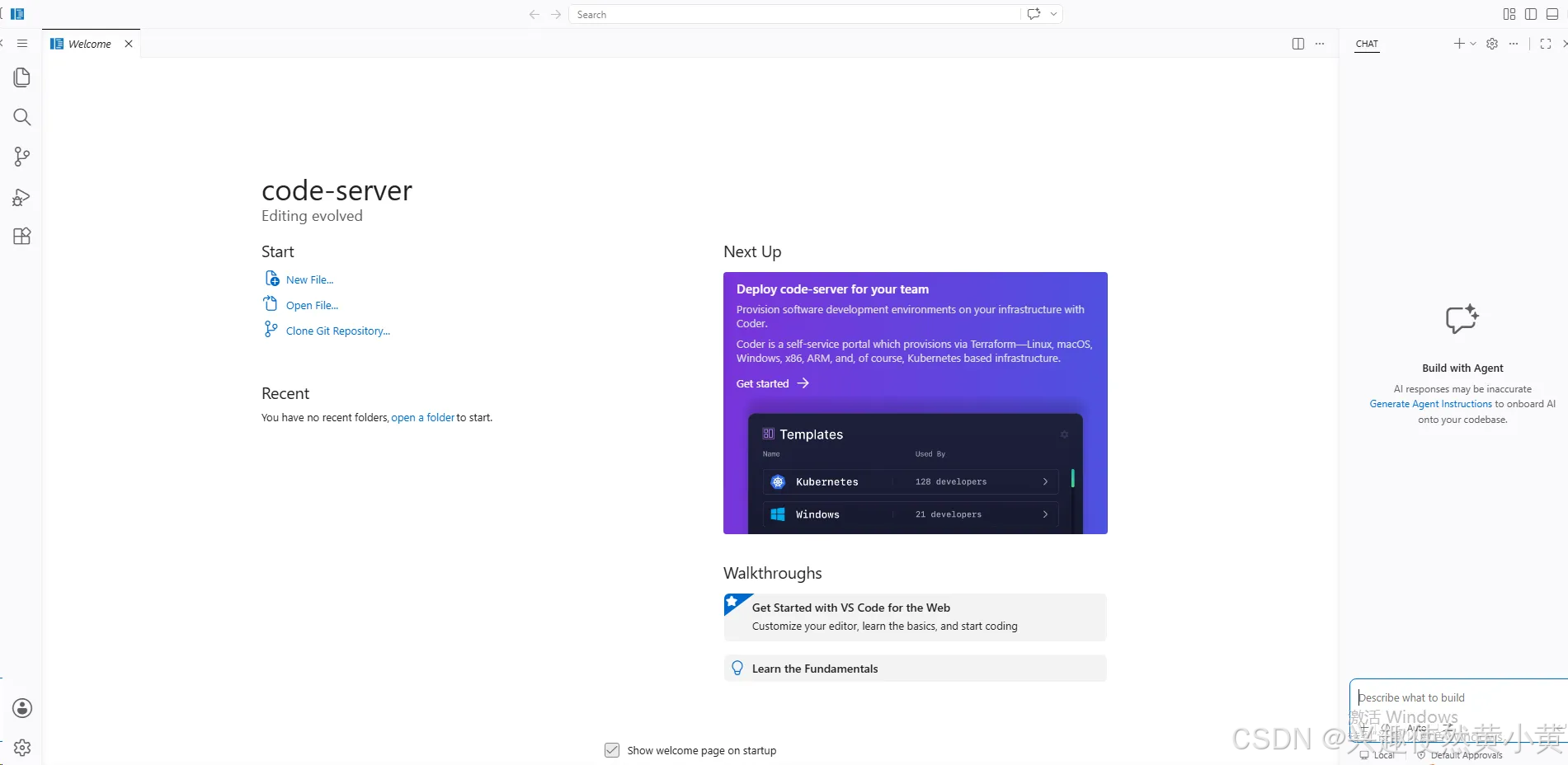
Task: Open the Search view in activity bar
Action: coord(22,117)
